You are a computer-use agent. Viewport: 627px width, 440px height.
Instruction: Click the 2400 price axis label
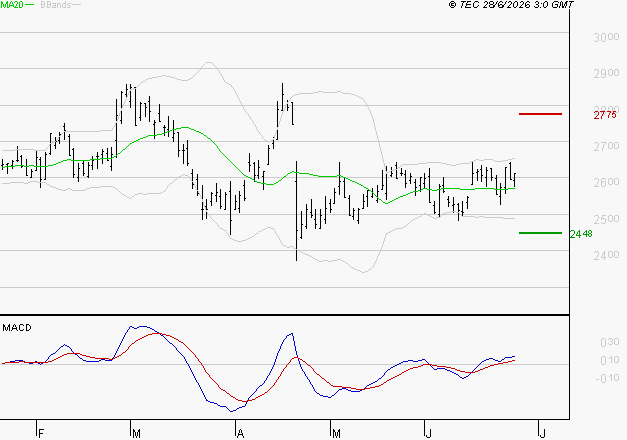point(607,255)
